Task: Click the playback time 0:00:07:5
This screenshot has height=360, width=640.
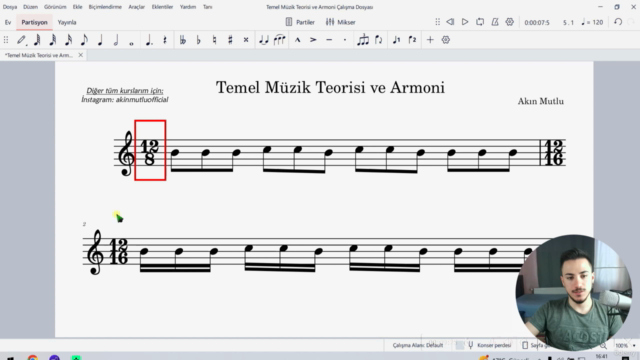Action: [537, 22]
